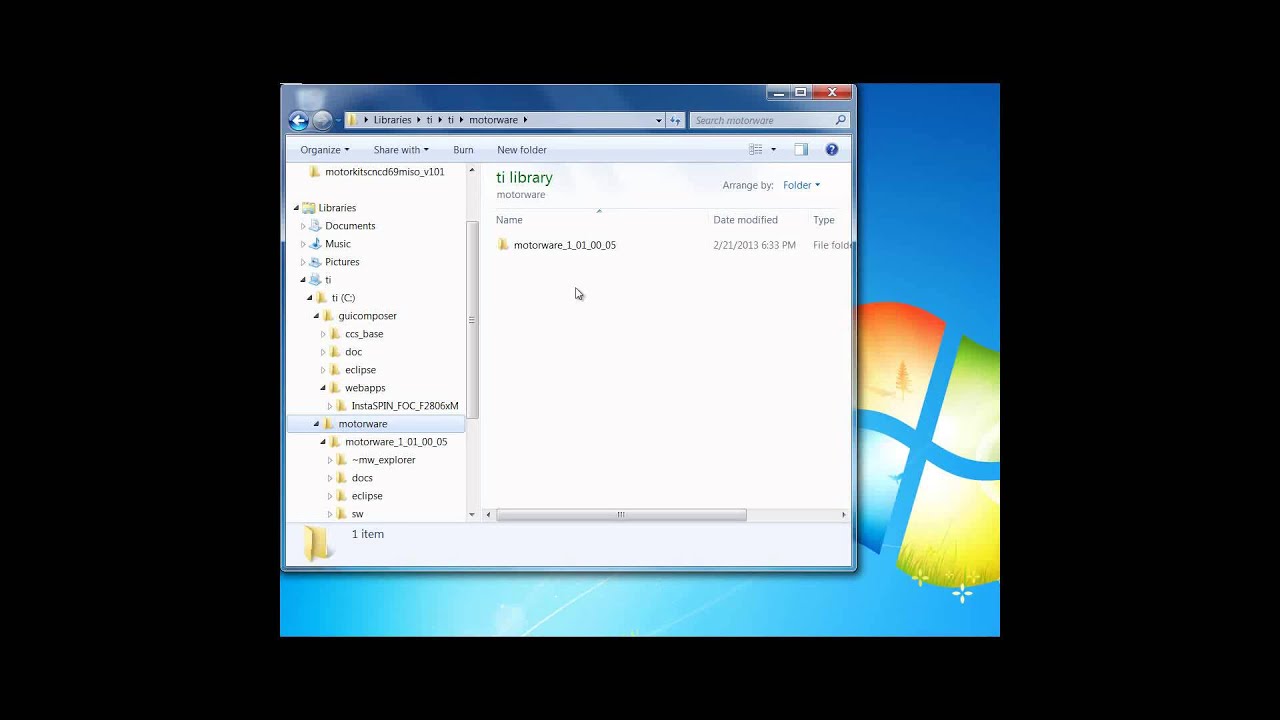Create a folder with New folder button

(x=522, y=150)
